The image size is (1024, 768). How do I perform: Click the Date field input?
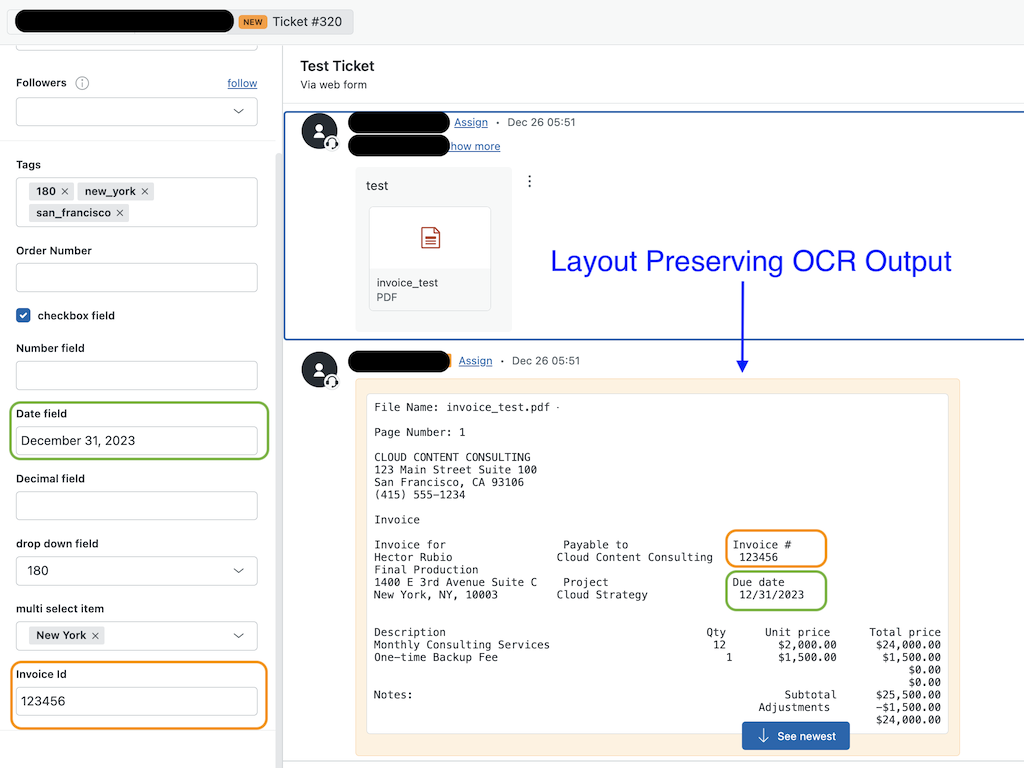pyautogui.click(x=137, y=440)
